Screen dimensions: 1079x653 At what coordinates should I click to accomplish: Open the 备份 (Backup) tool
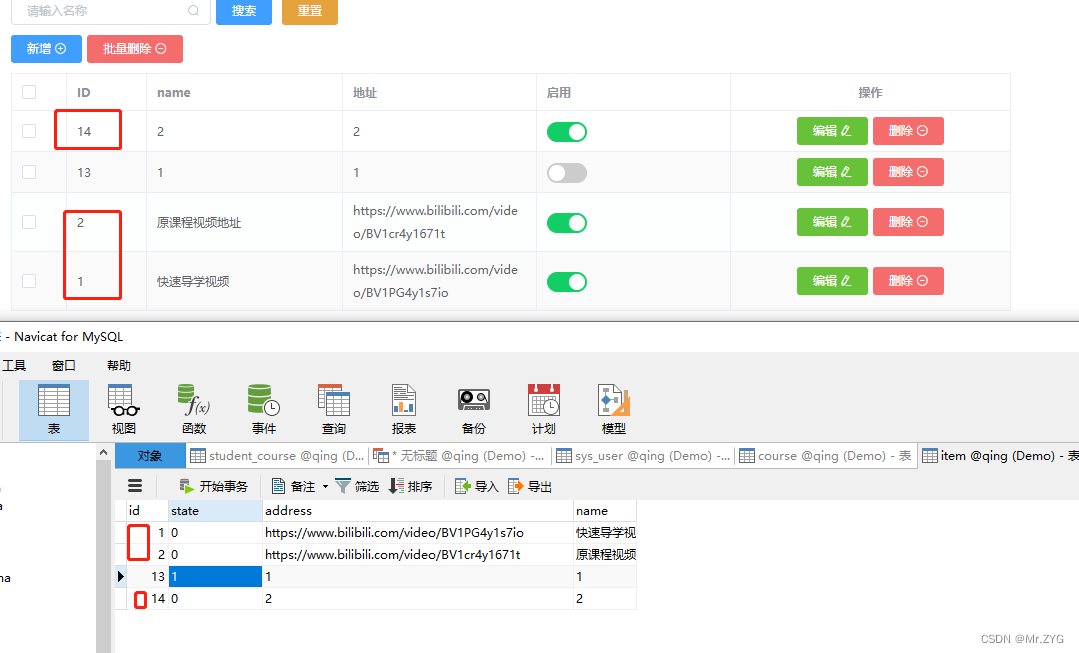pyautogui.click(x=473, y=405)
